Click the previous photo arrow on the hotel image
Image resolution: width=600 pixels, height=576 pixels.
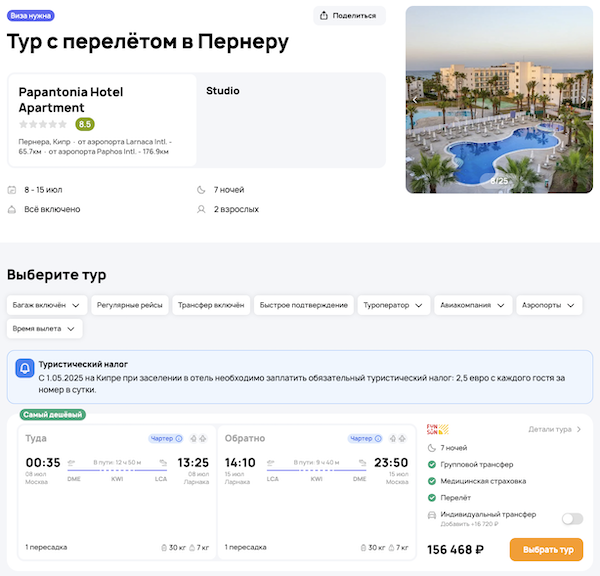[415, 99]
